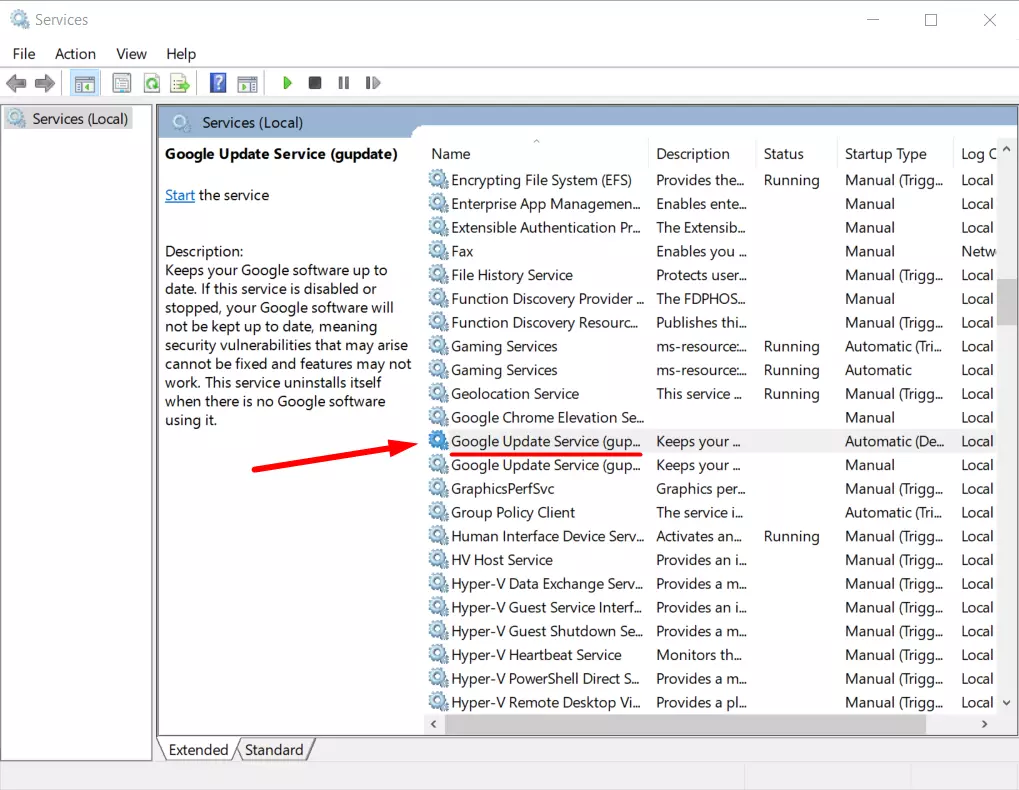1019x790 pixels.
Task: Click gear icon of Geolocation Service
Action: [439, 393]
